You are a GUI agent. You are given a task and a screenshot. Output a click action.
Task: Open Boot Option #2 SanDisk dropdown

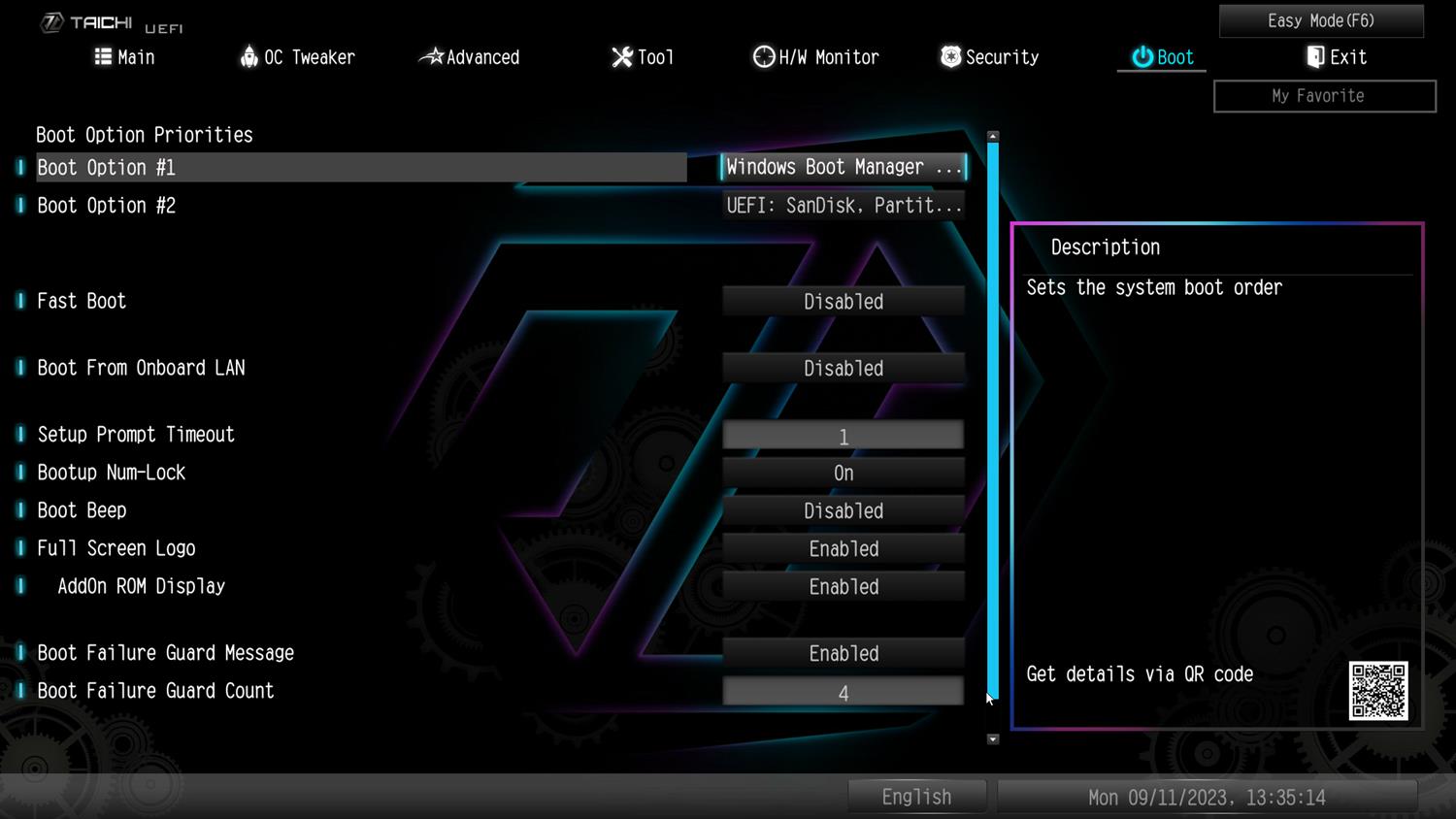(x=843, y=206)
